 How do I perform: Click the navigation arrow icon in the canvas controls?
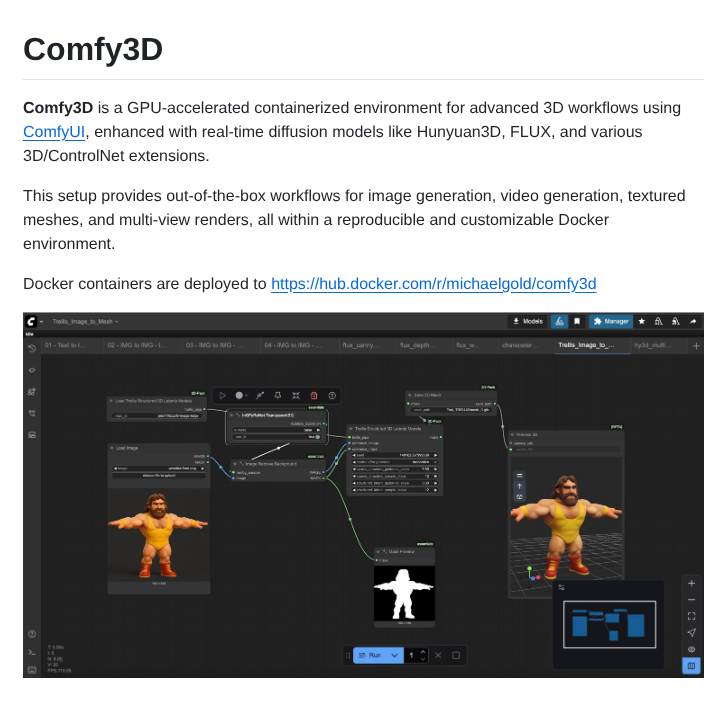pyautogui.click(x=691, y=633)
